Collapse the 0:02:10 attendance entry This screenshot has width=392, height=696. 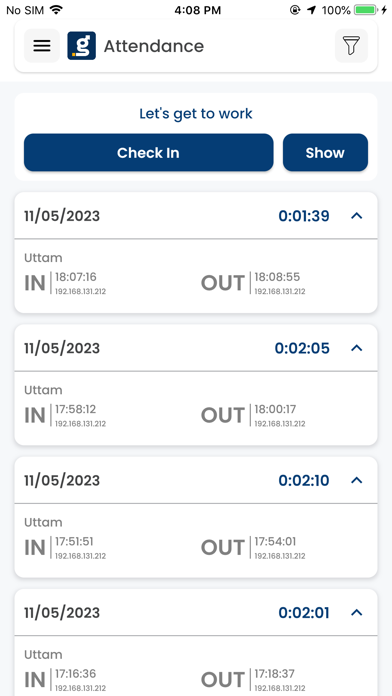click(x=357, y=480)
